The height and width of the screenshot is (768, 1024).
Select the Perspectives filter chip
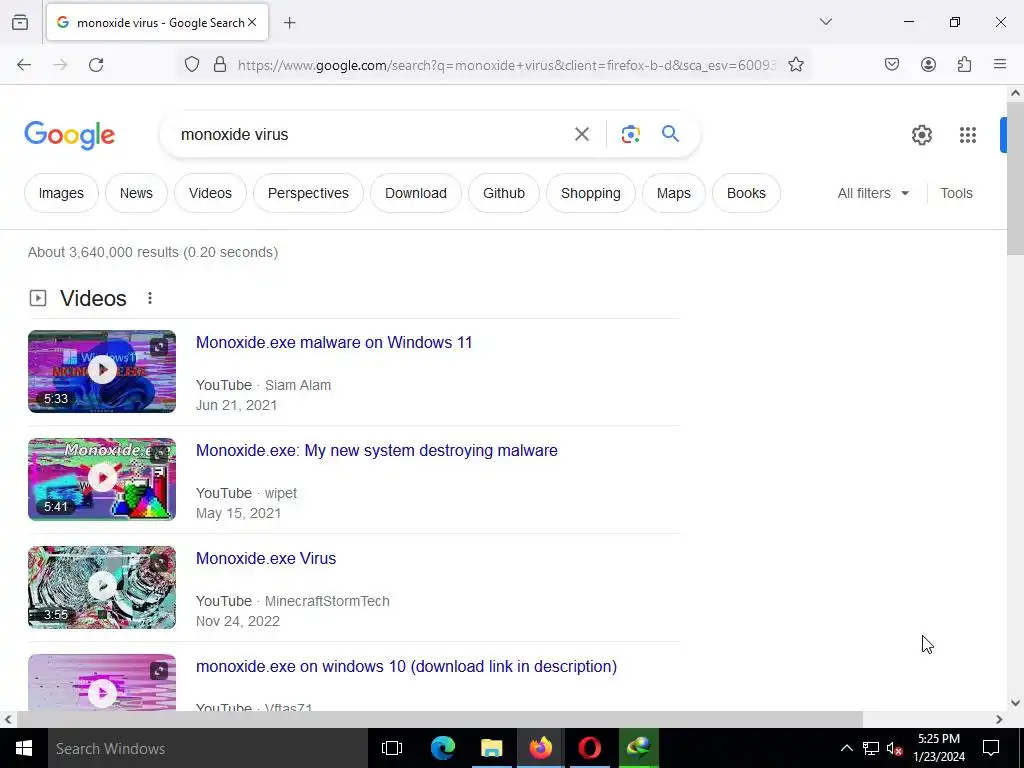click(308, 193)
